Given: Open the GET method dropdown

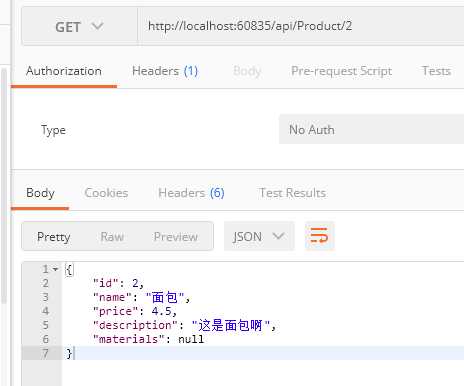Looking at the screenshot, I should (x=80, y=26).
